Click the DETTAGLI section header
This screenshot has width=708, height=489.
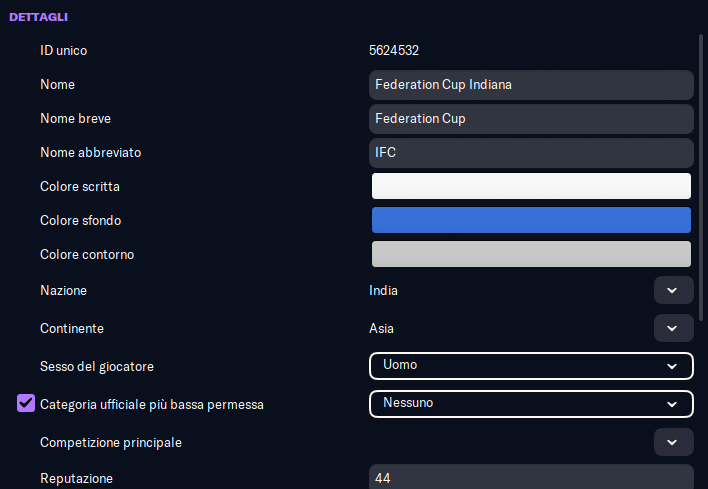[38, 17]
